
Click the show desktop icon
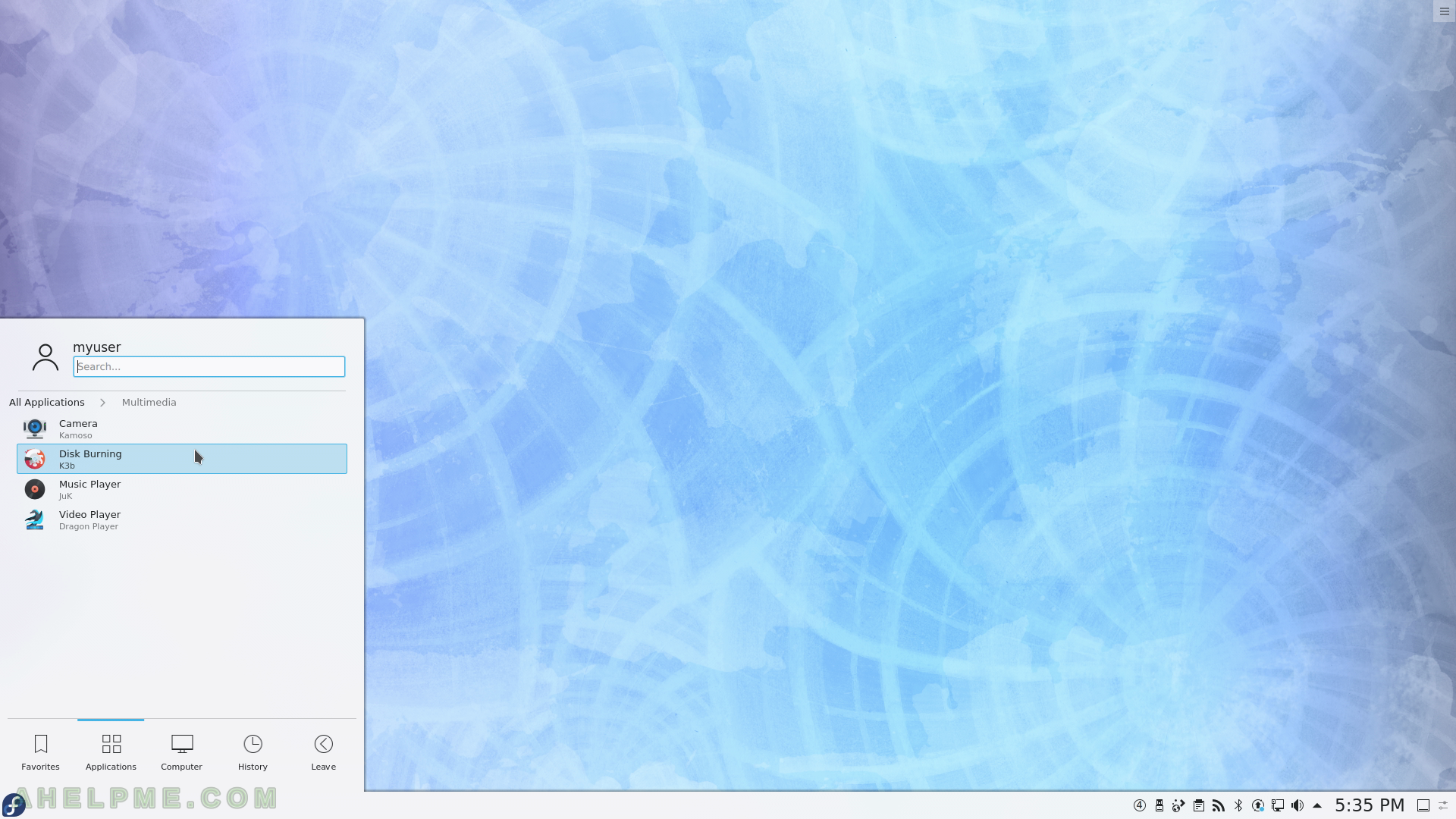[1423, 805]
